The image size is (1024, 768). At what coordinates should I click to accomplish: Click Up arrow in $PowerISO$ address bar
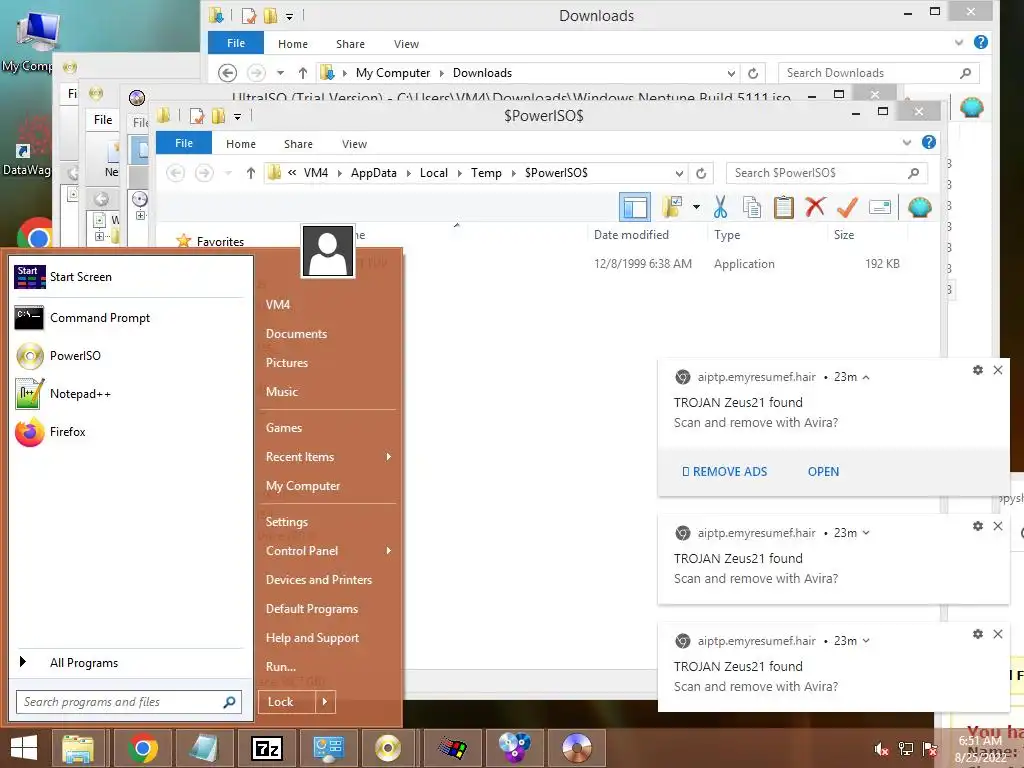pyautogui.click(x=251, y=173)
